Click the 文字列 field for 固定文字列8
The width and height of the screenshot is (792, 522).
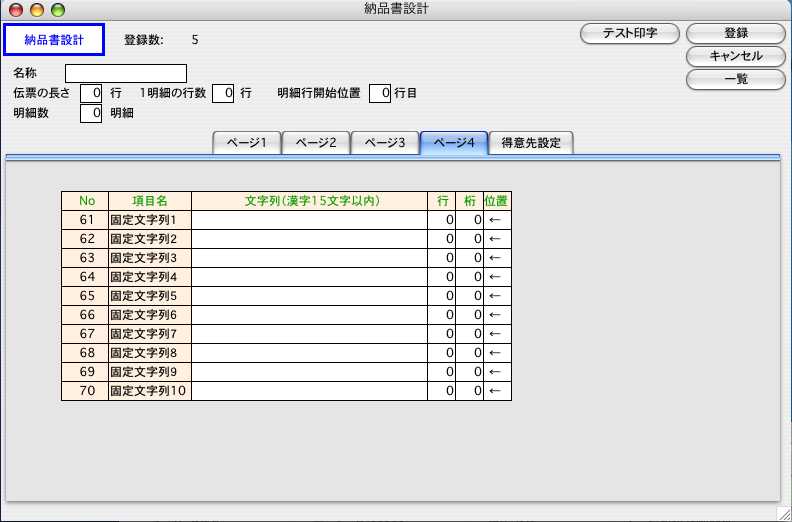click(310, 353)
